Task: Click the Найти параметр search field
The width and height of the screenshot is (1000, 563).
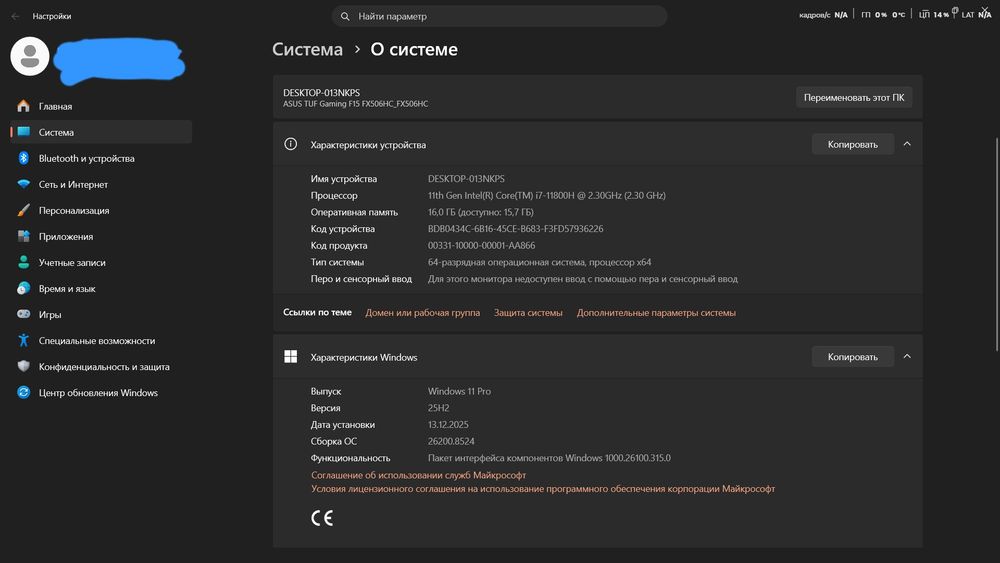Action: 499,17
